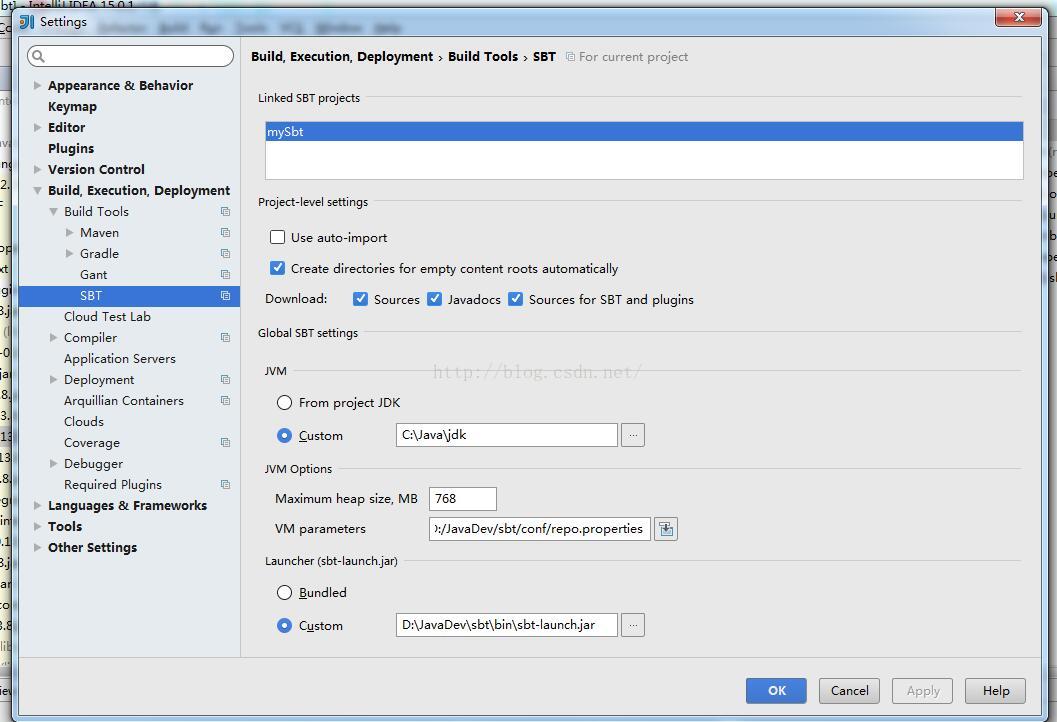Open Arquillian Containers settings
The image size is (1057, 722).
click(x=123, y=400)
